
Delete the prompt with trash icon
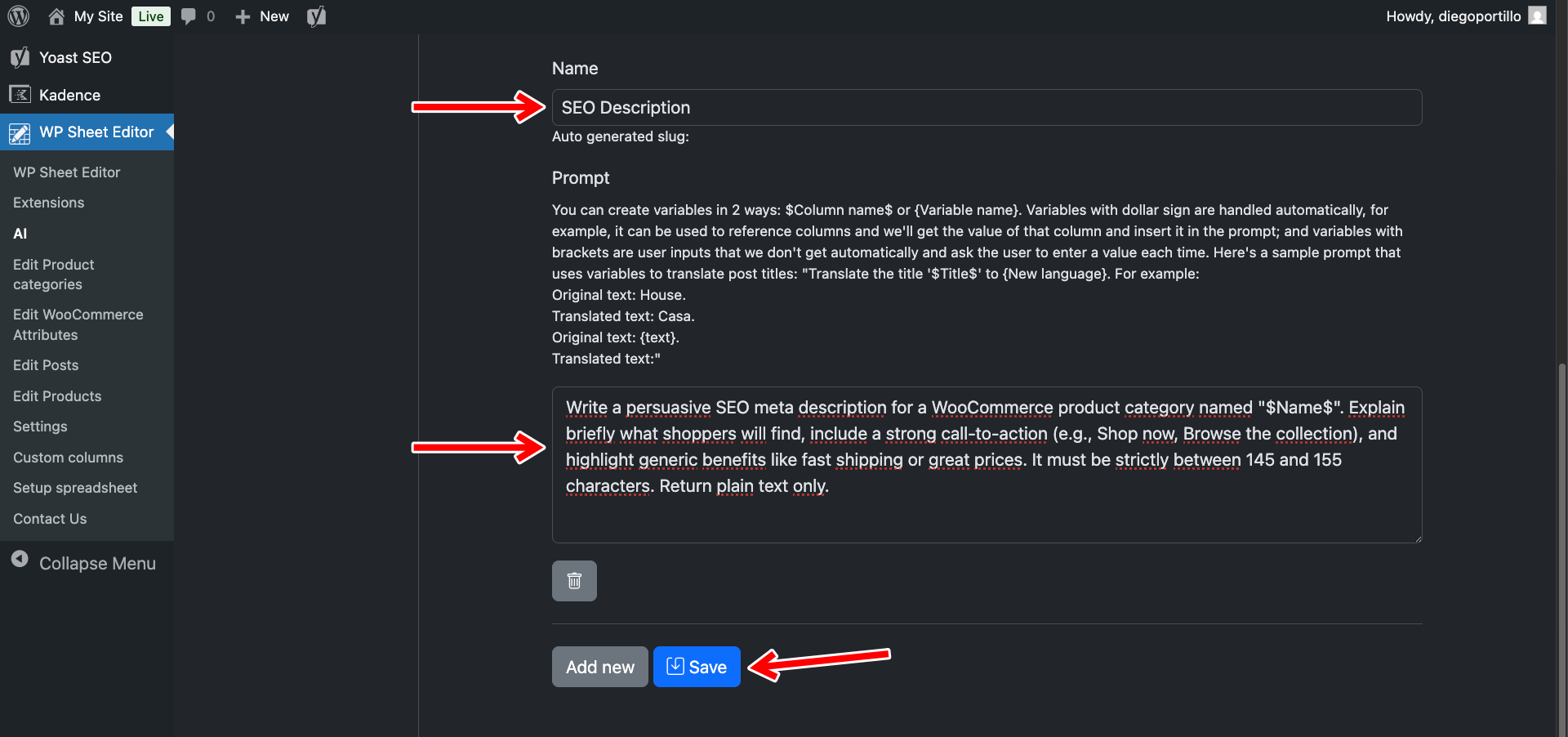(574, 581)
